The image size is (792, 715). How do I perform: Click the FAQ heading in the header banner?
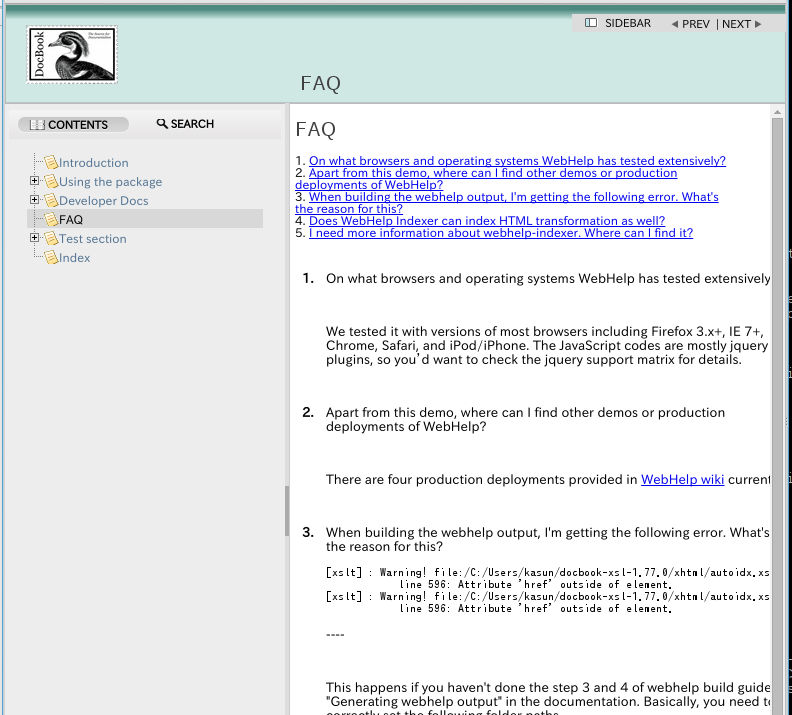tap(321, 83)
